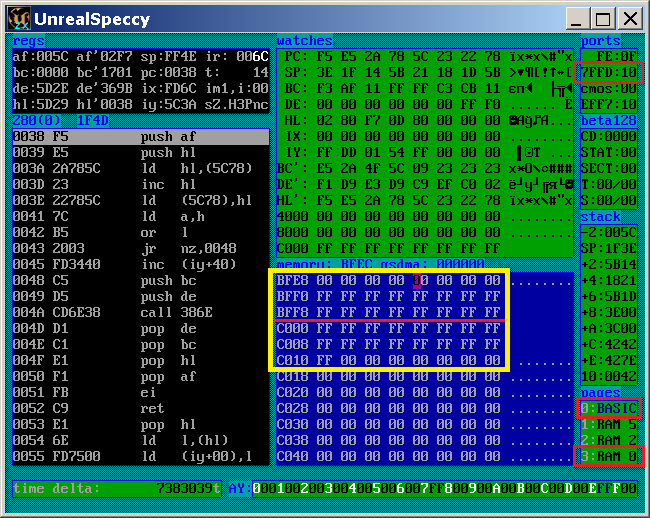
Task: Minimize the UnrealSpeccy window
Action: point(577,19)
